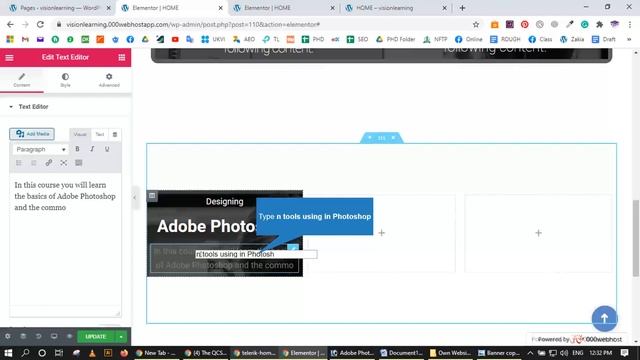The height and width of the screenshot is (360, 640).
Task: Go back to the previous page
Action: click(10, 24)
